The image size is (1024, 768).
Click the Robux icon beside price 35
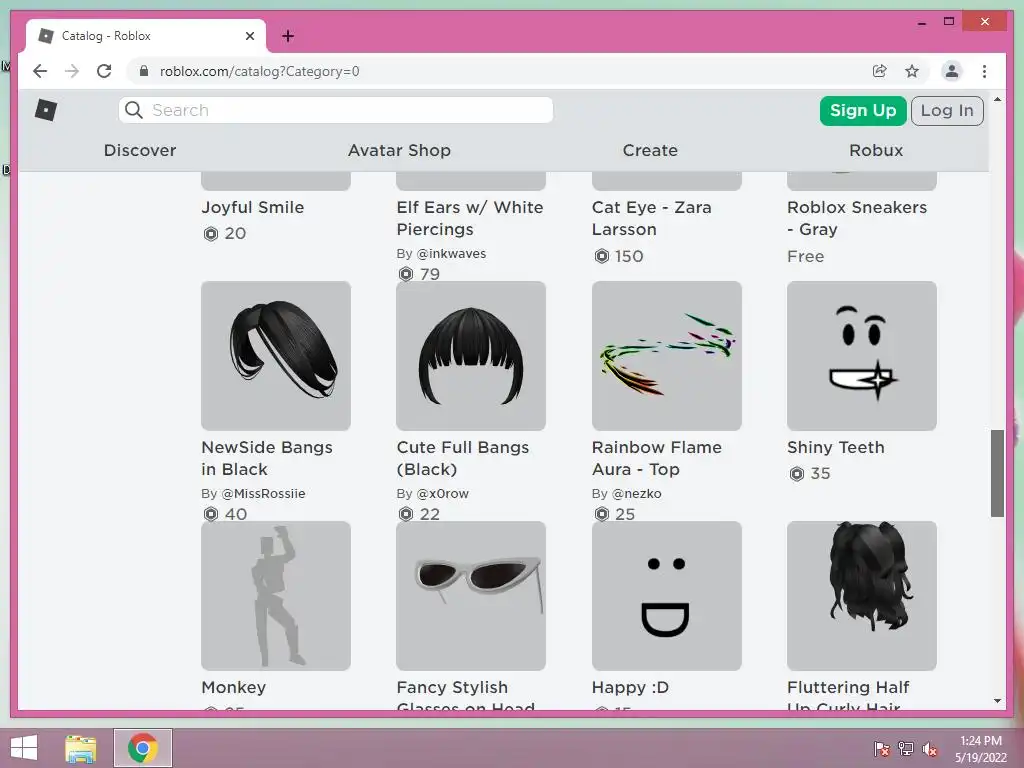[x=797, y=473]
